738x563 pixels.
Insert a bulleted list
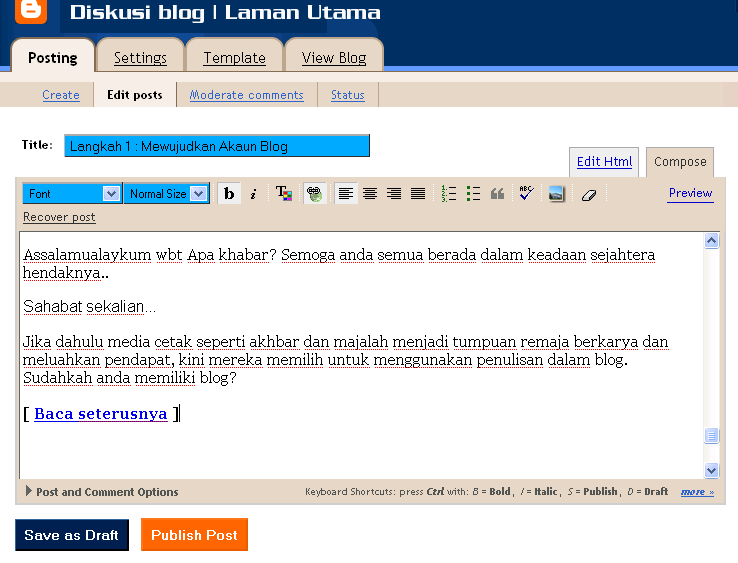[473, 193]
